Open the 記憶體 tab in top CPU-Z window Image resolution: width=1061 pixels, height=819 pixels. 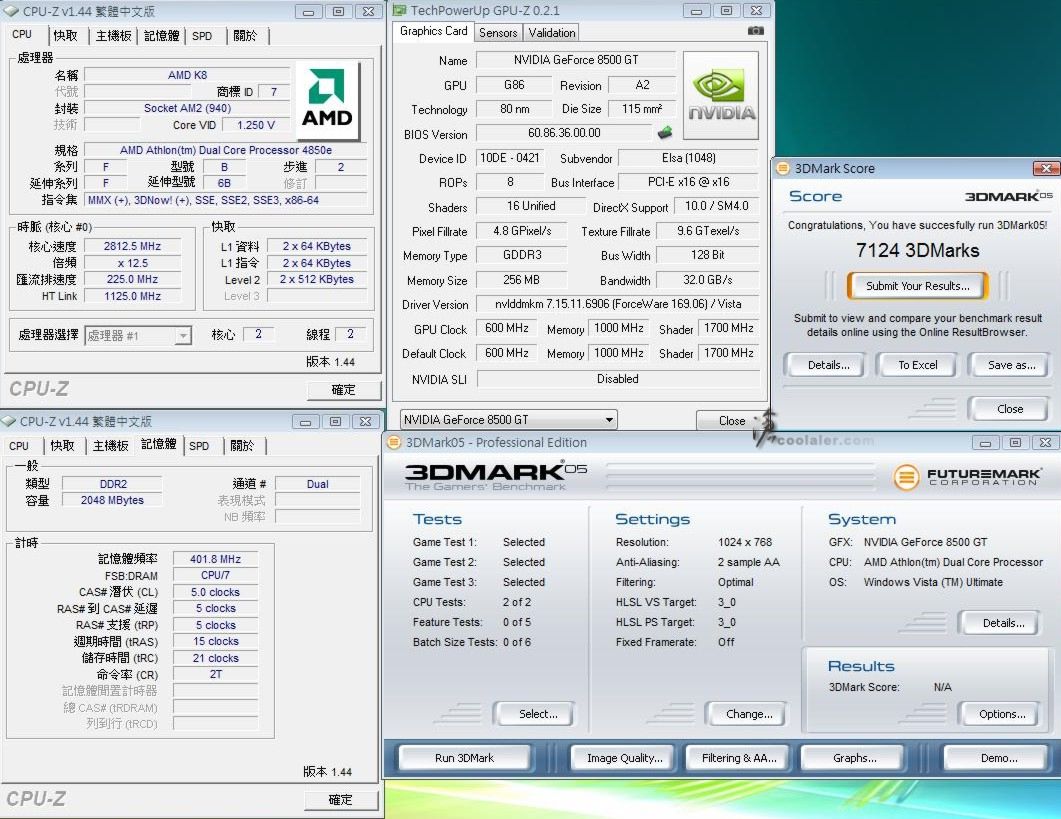click(162, 36)
